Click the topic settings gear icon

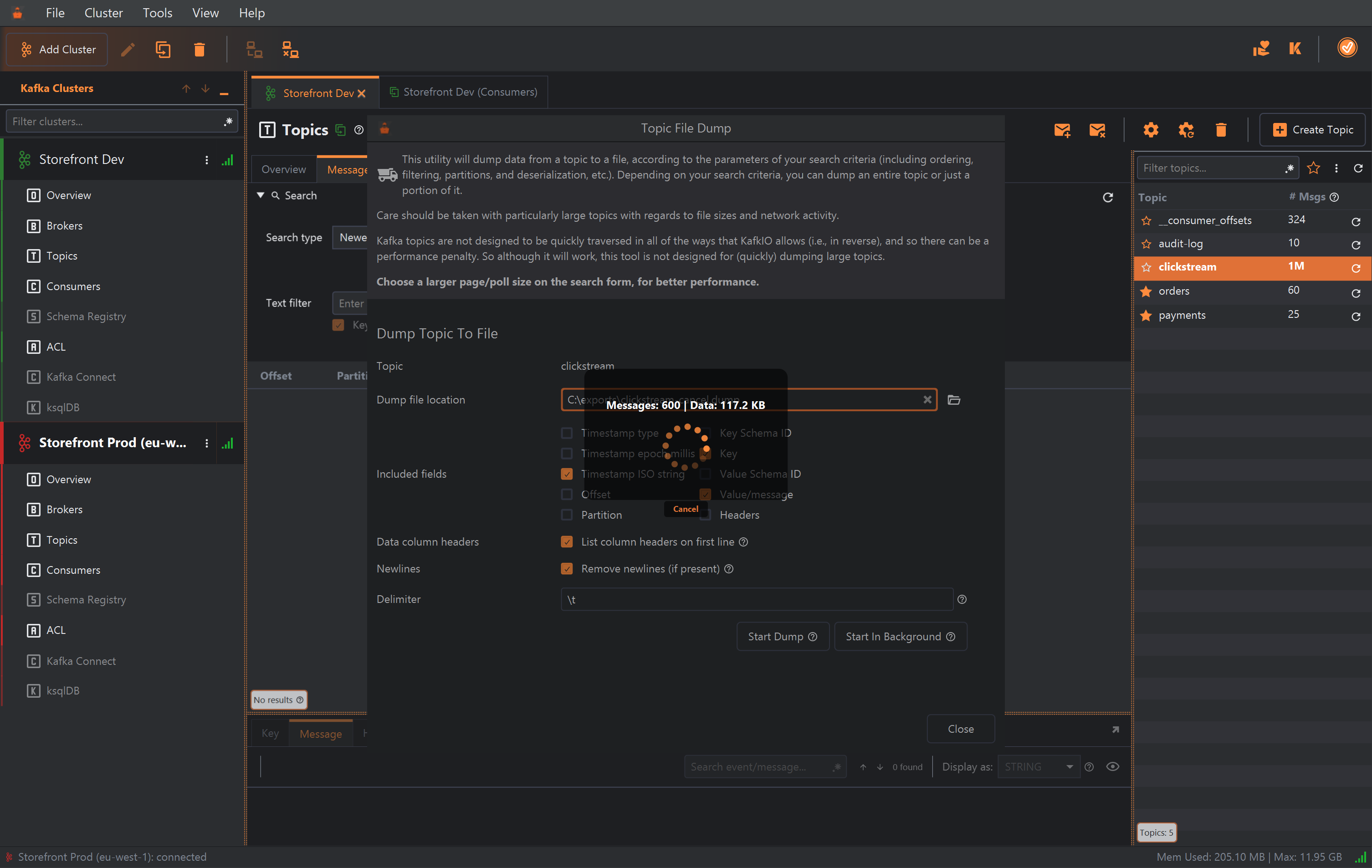point(1150,130)
